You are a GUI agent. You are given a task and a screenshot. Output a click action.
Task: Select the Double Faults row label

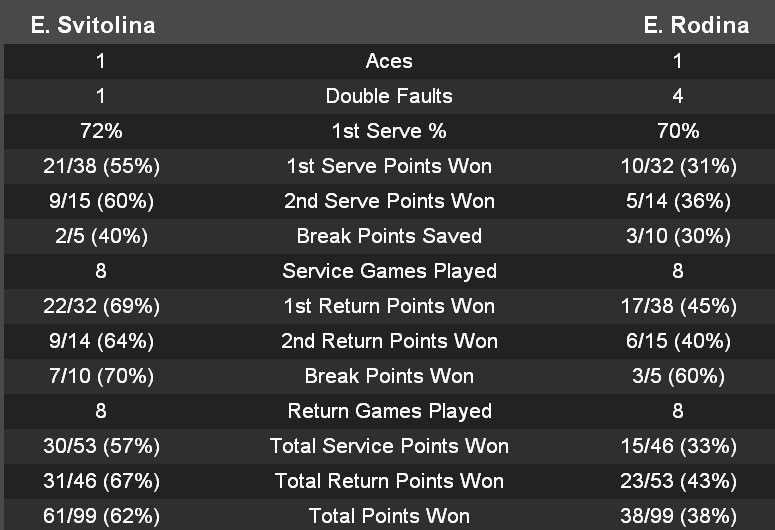pyautogui.click(x=389, y=96)
